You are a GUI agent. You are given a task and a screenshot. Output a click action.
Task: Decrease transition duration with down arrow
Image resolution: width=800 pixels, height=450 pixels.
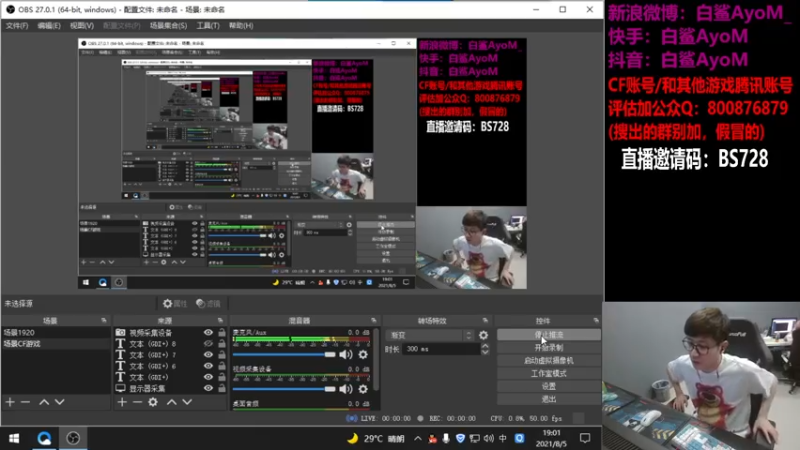click(x=485, y=352)
